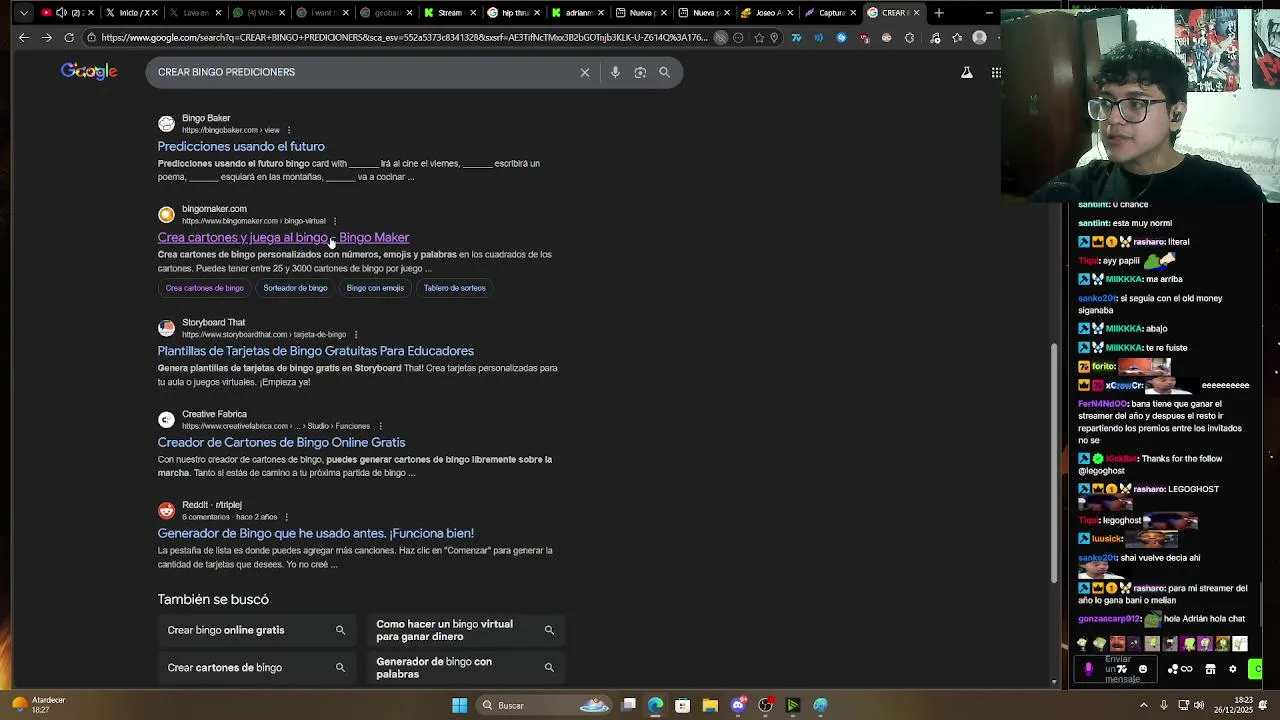
Task: Open Plantillas de Tarjetas de Bingo Gratuitas result
Action: click(315, 351)
